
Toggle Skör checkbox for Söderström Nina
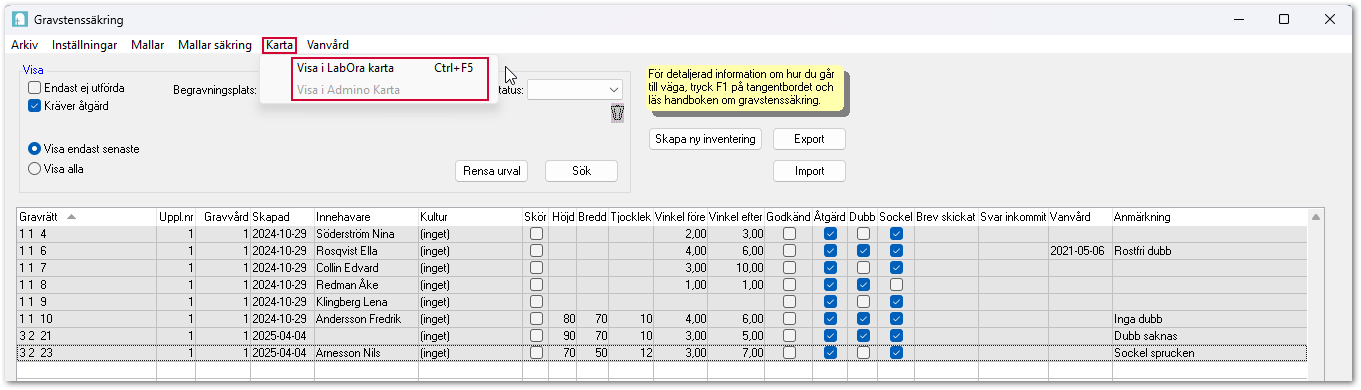[x=536, y=234]
